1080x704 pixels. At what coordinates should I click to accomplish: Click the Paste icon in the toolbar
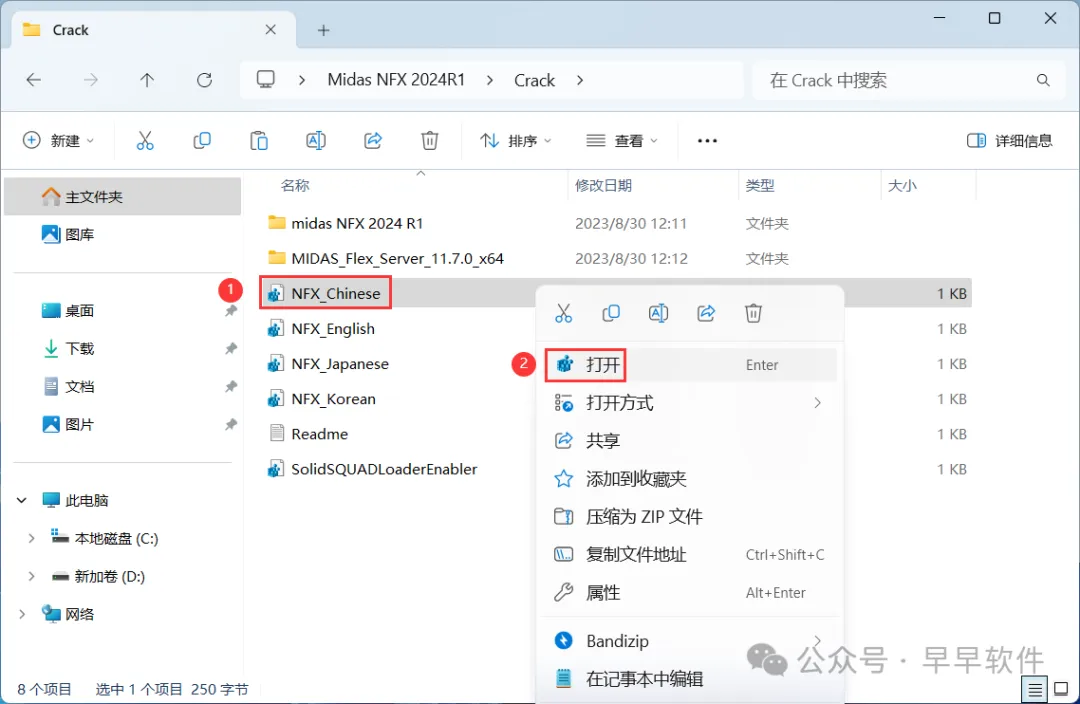(x=259, y=141)
